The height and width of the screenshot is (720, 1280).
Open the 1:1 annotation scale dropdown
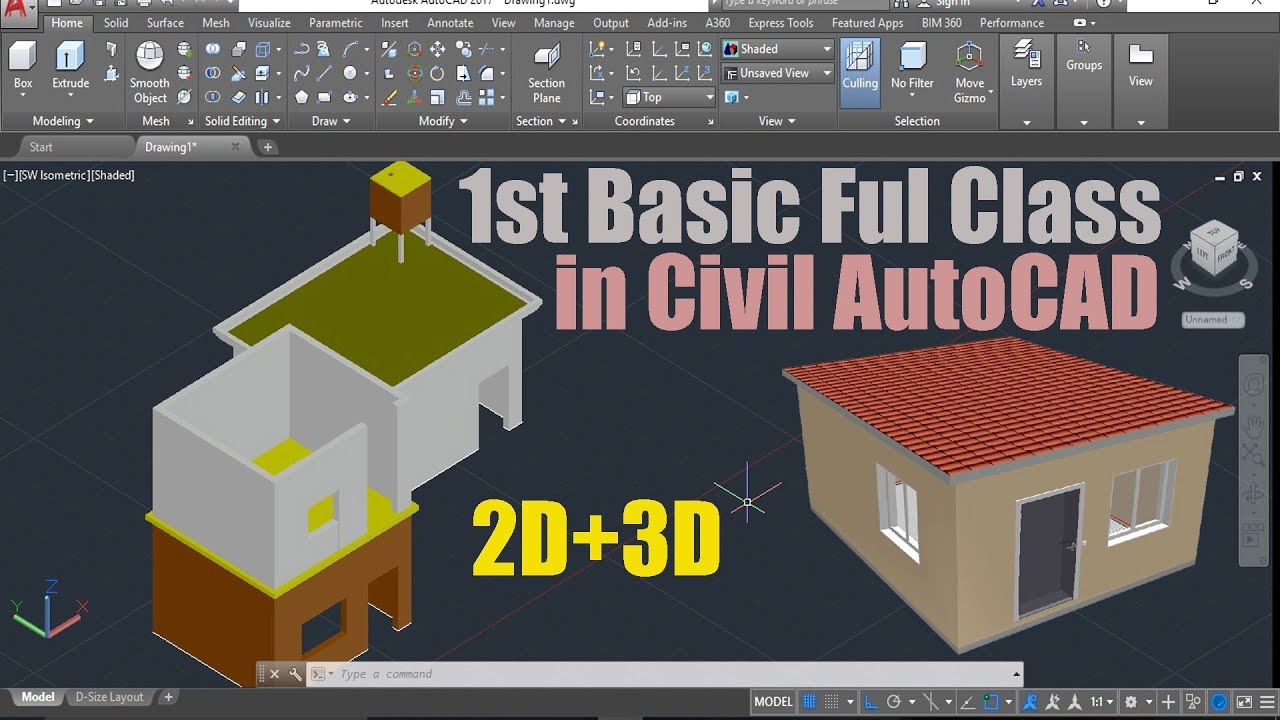1102,702
